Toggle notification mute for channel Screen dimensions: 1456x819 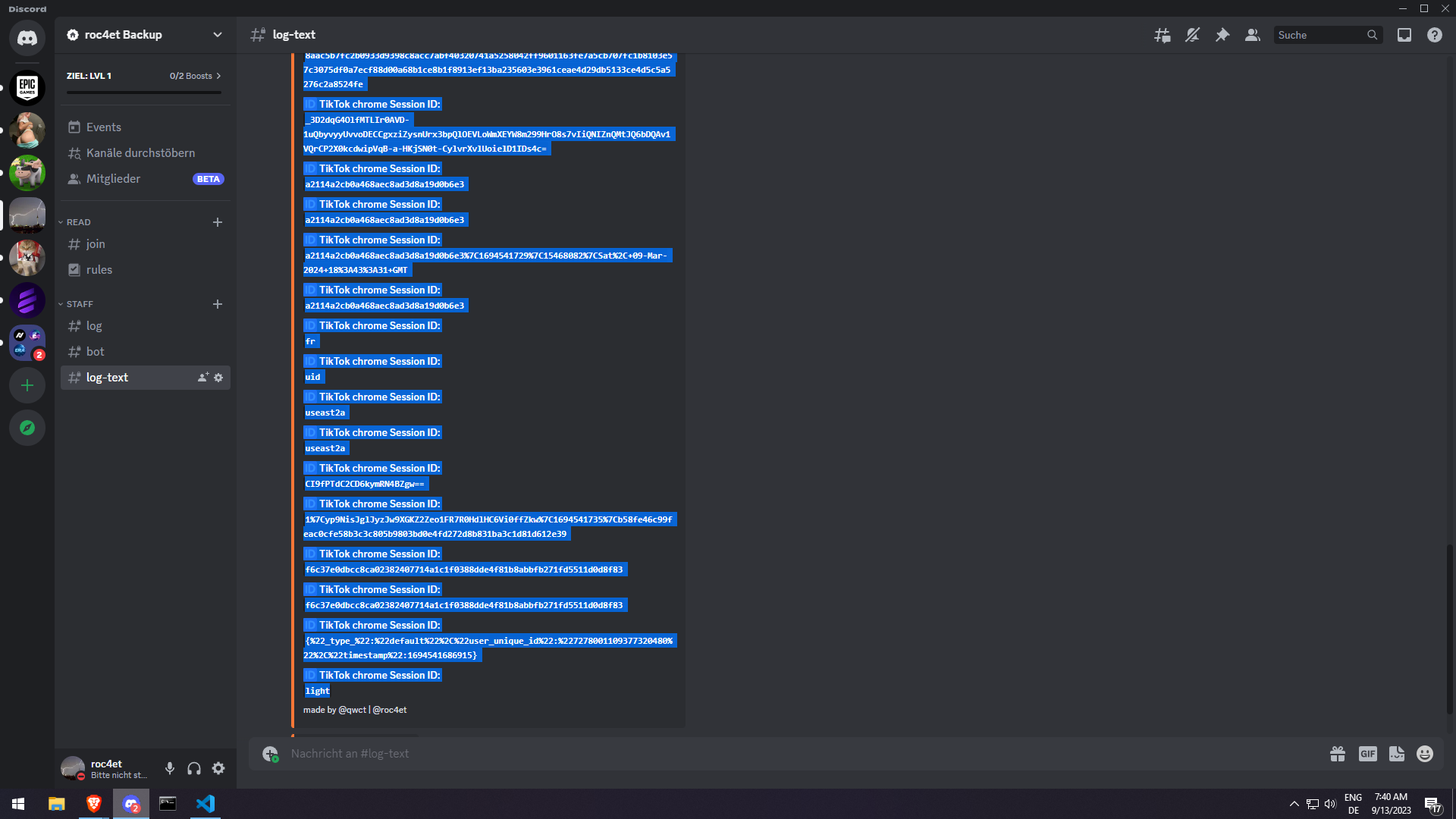(x=1192, y=35)
